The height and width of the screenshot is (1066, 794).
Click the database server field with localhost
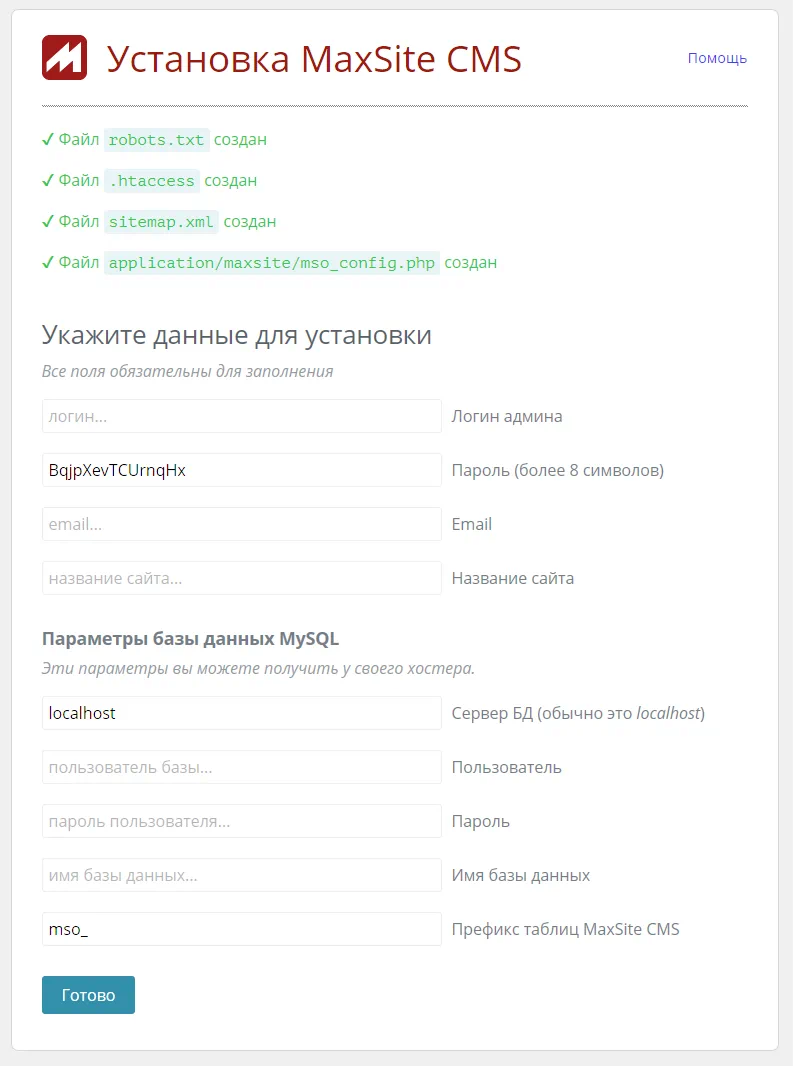[x=242, y=713]
